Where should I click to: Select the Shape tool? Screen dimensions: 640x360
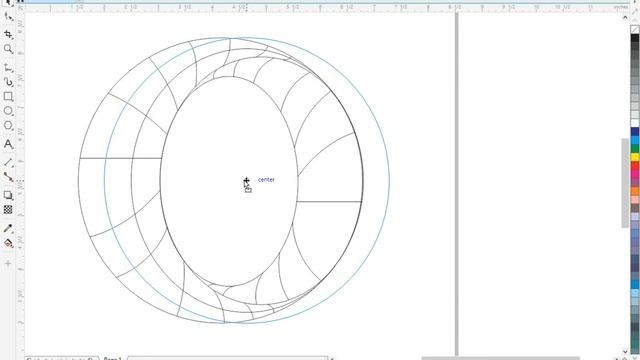8,17
